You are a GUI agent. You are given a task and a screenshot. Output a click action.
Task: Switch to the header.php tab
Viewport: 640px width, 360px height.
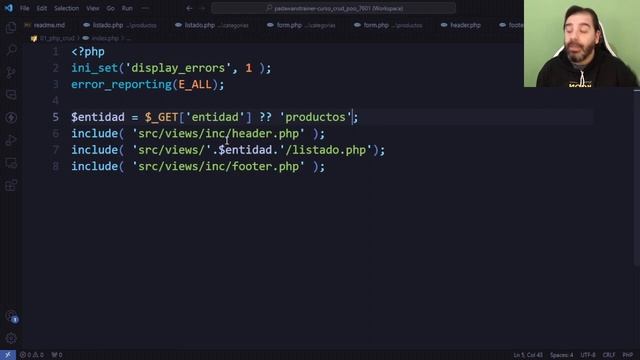tap(461, 25)
